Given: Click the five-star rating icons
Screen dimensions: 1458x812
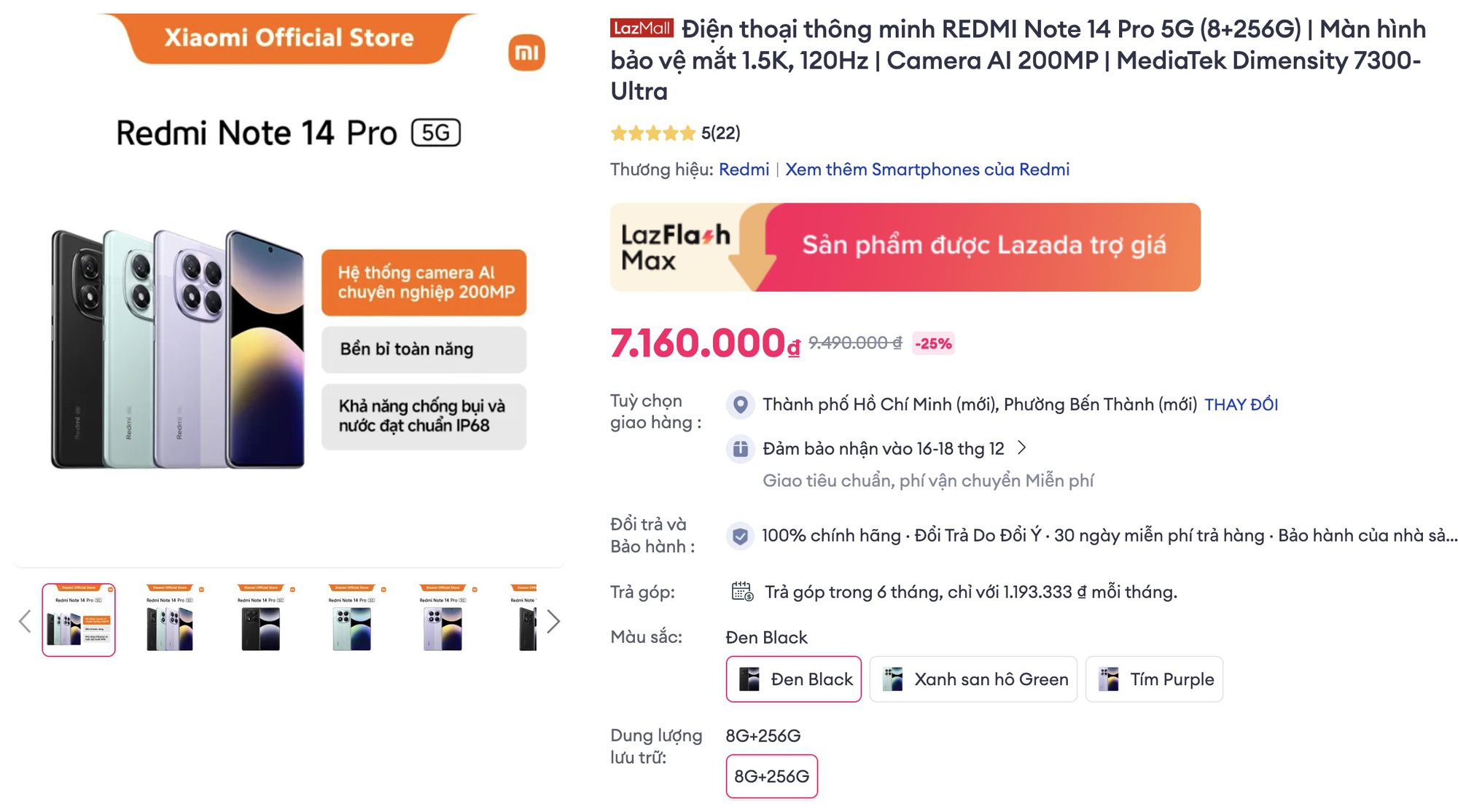Looking at the screenshot, I should pos(653,133).
